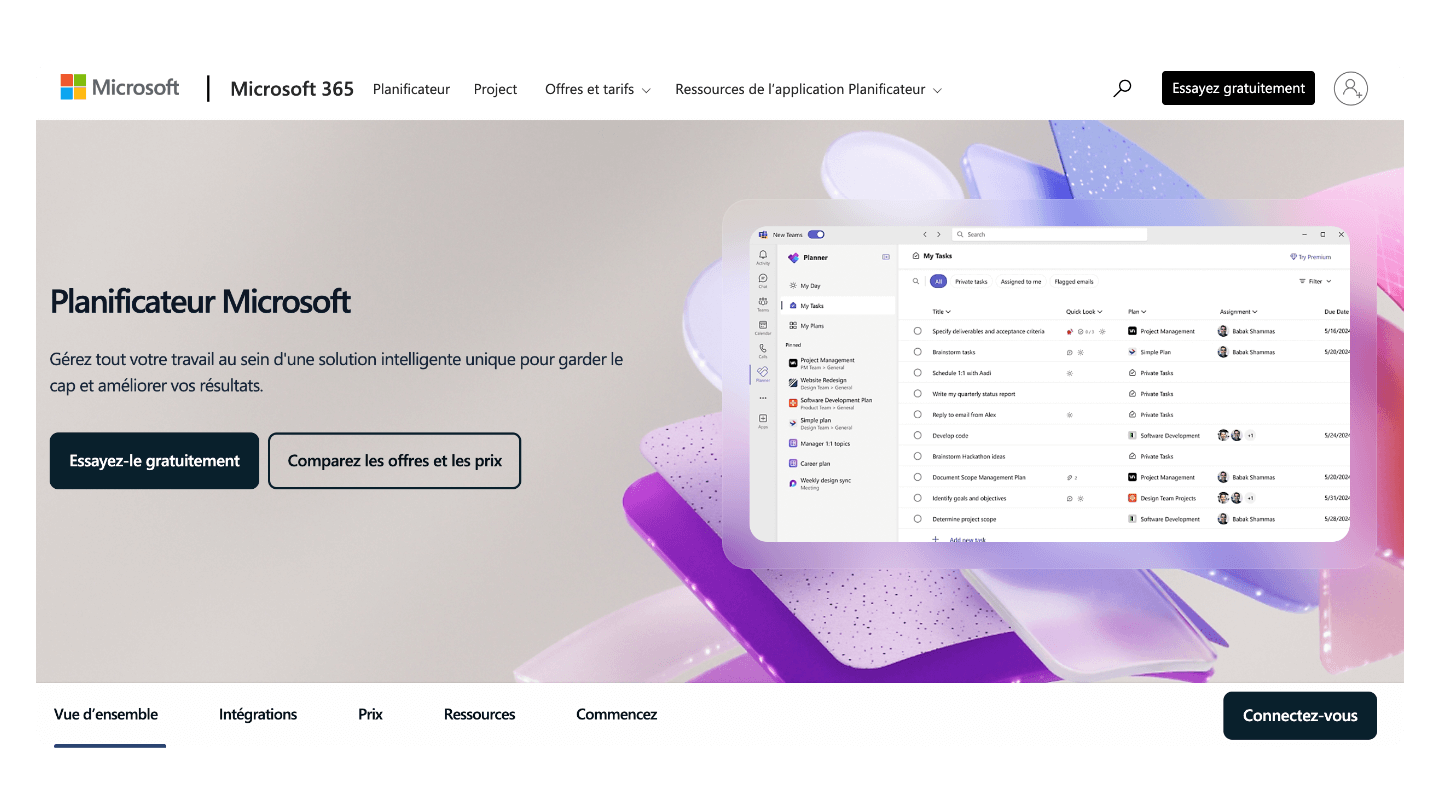The height and width of the screenshot is (810, 1440).
Task: Sort by Title column header
Action: click(941, 312)
